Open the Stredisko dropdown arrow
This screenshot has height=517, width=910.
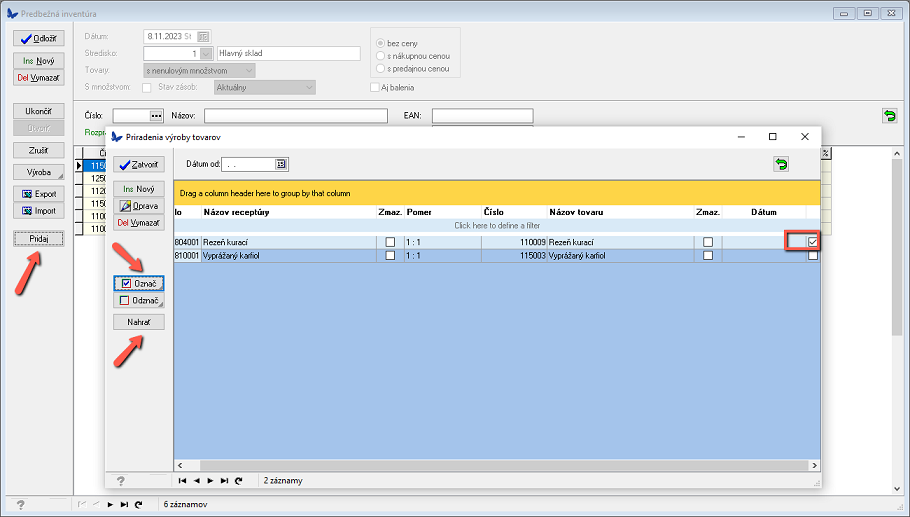click(206, 53)
